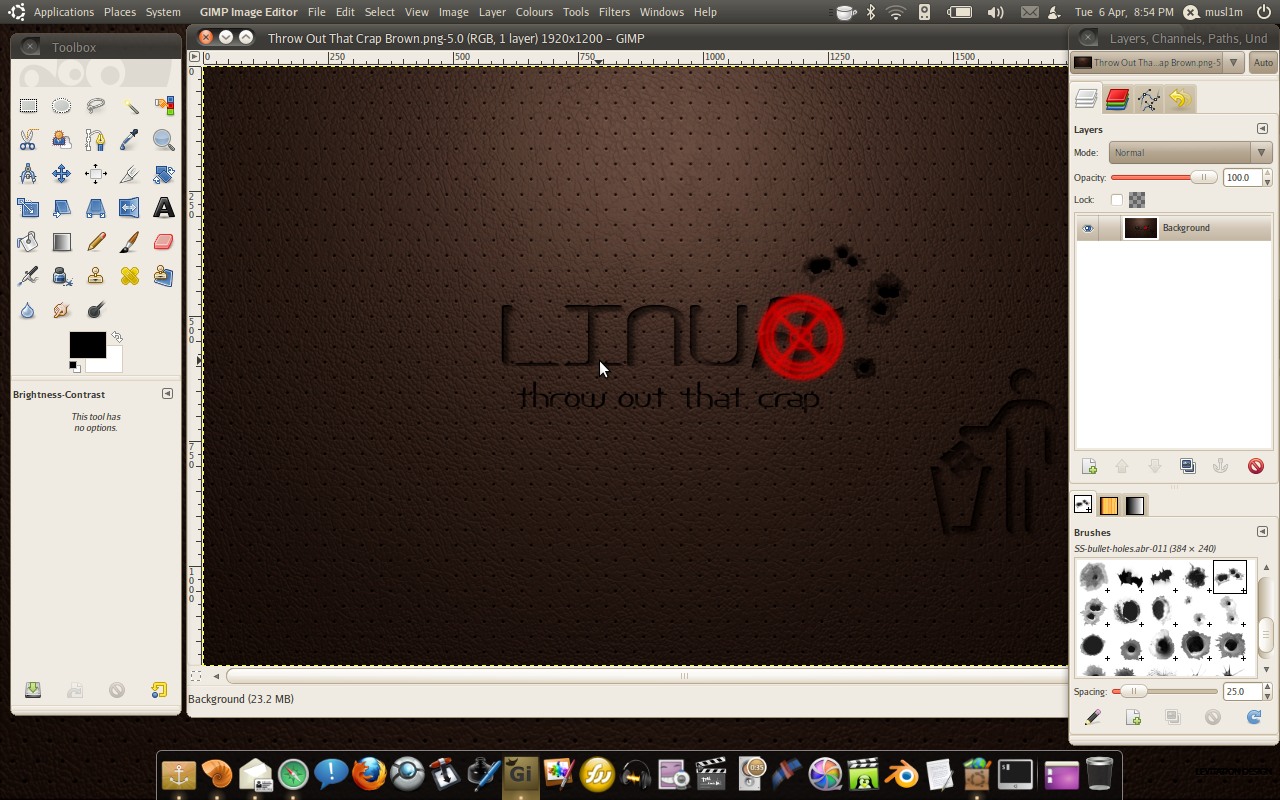Select the Color Picker eyedropper tool
1280x800 pixels.
pos(130,139)
